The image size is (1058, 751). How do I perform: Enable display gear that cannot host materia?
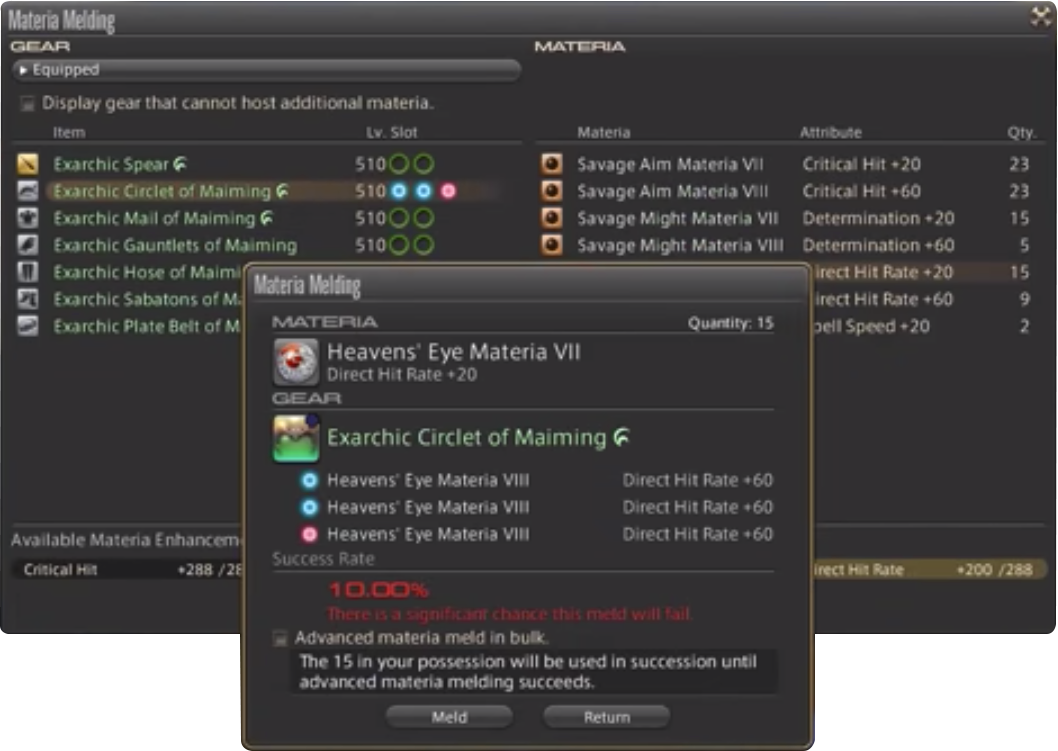pos(27,103)
